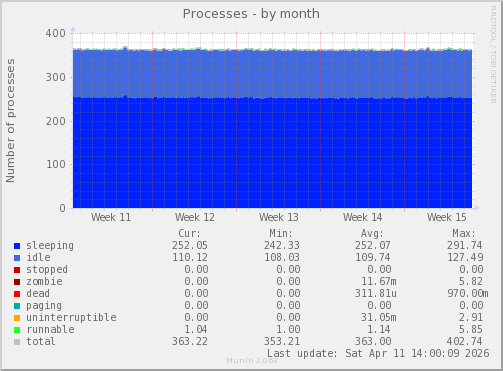Click the 'idle' legend label
This screenshot has height=371, width=503.
[38, 258]
